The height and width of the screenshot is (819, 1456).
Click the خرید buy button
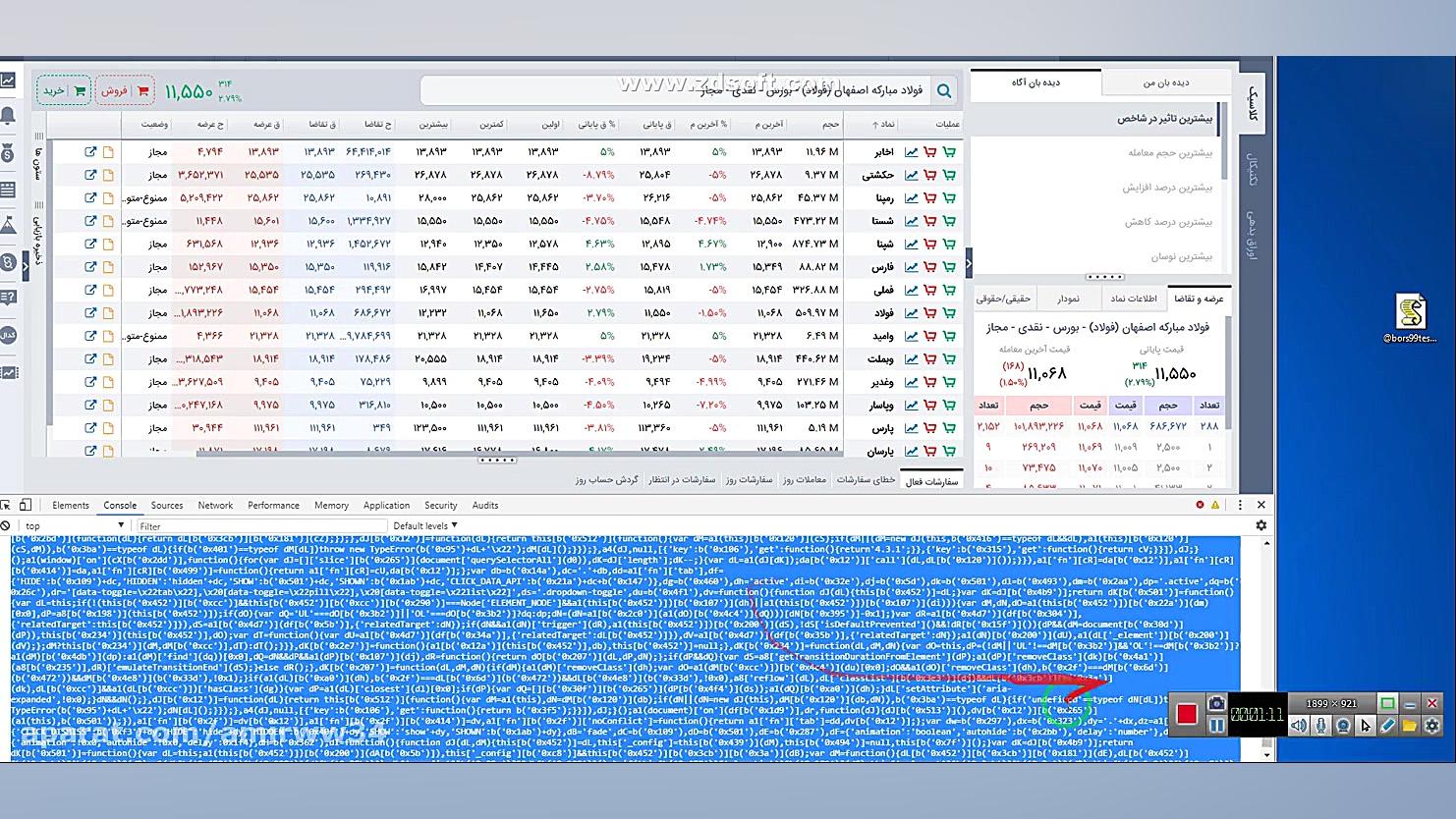click(64, 91)
